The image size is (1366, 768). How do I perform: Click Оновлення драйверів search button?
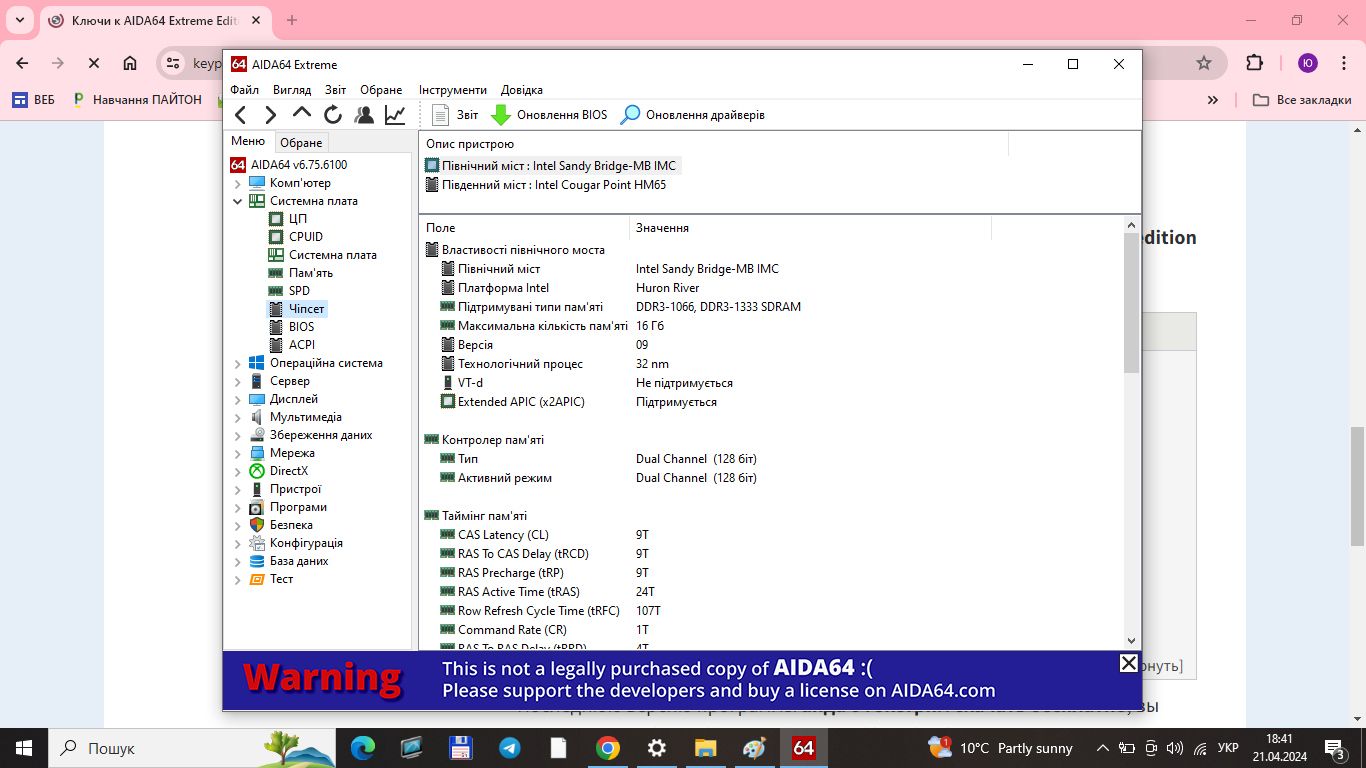point(692,115)
